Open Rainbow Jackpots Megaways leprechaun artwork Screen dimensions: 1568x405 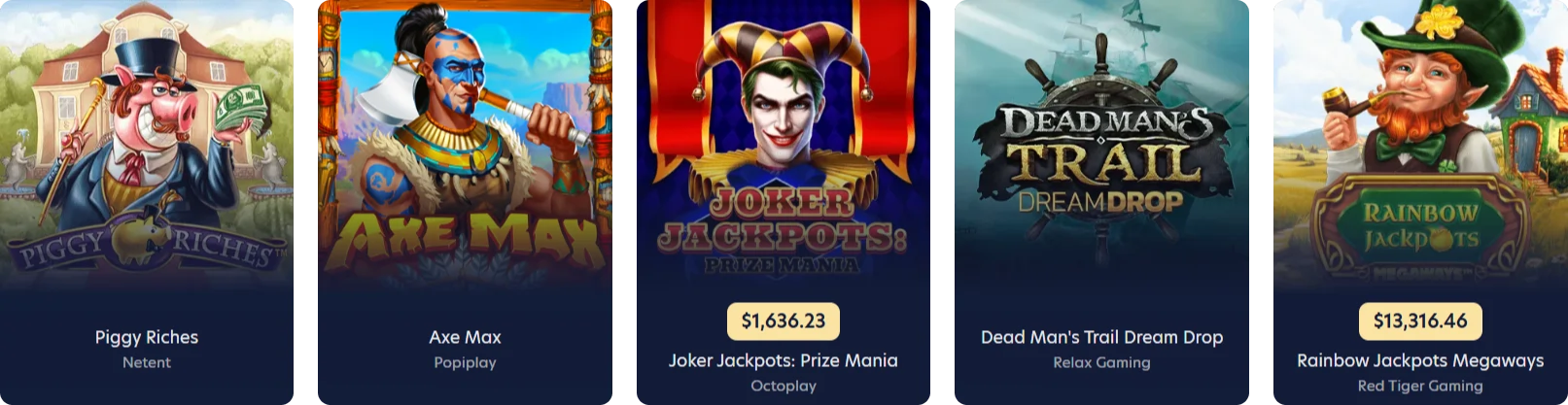click(1420, 146)
